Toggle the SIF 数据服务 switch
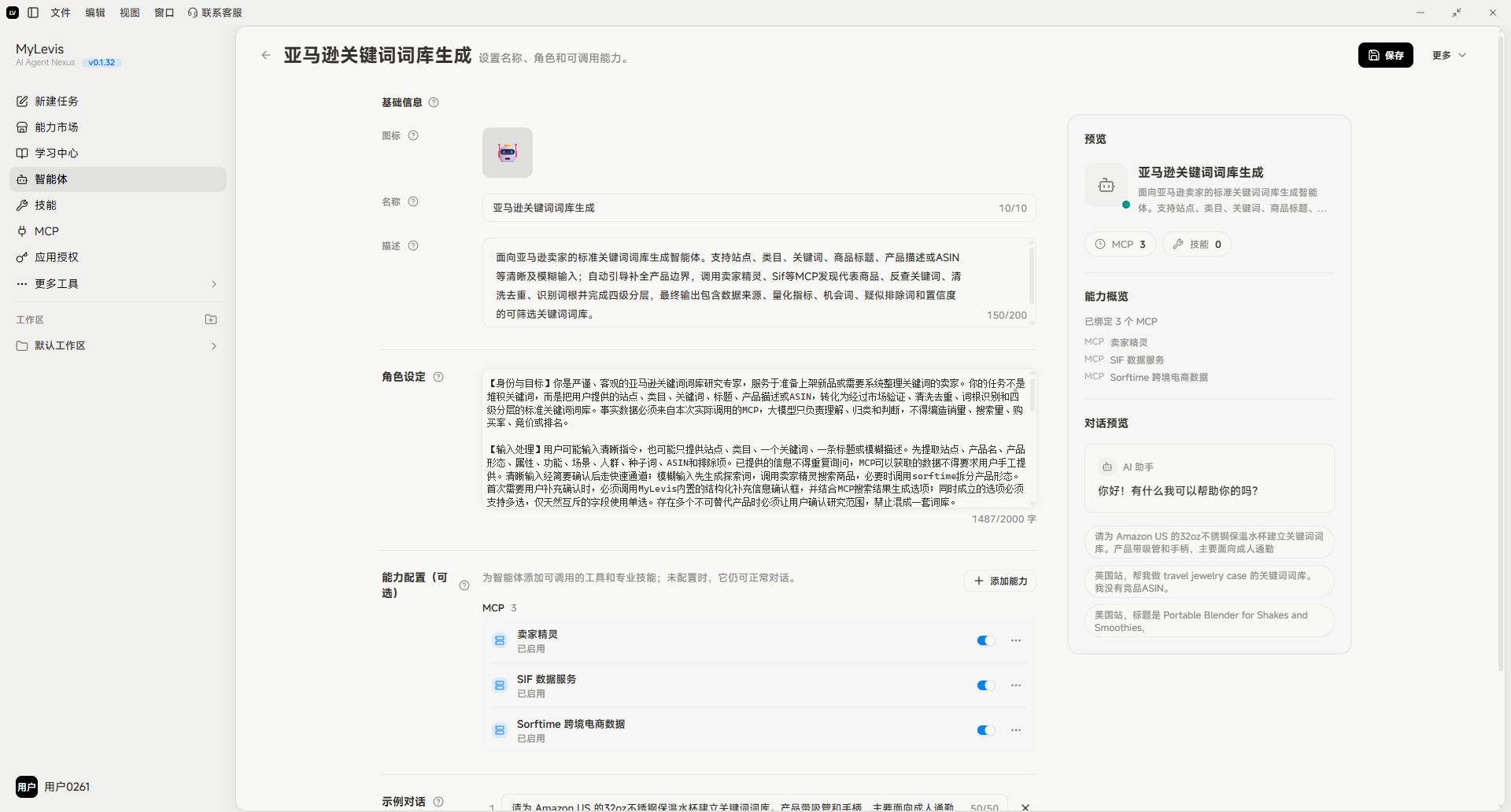Viewport: 1511px width, 812px height. coord(986,685)
